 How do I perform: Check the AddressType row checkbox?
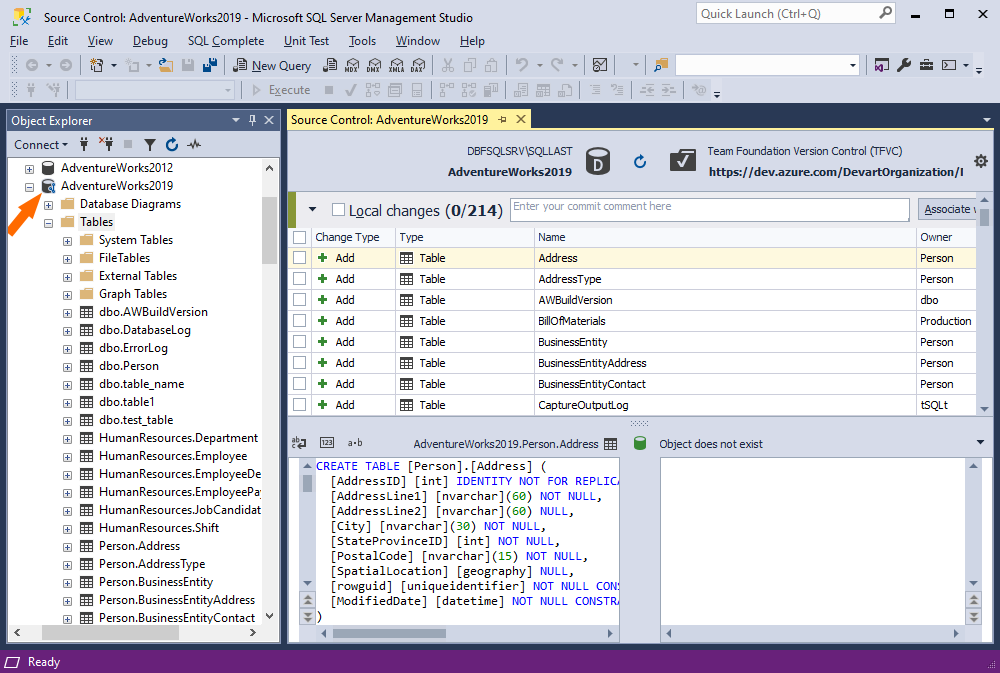(299, 279)
